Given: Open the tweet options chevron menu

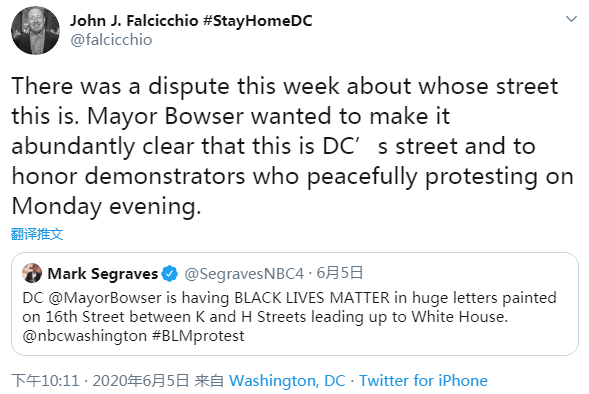Looking at the screenshot, I should pyautogui.click(x=571, y=19).
